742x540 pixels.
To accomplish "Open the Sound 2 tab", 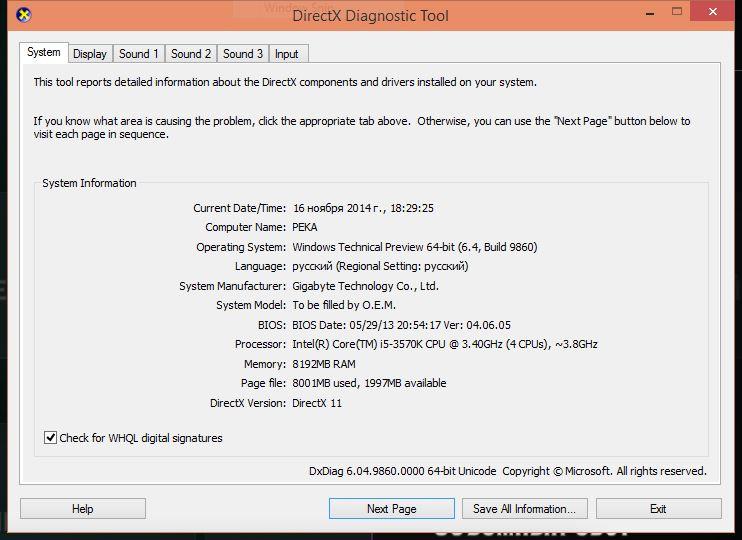I will [191, 54].
